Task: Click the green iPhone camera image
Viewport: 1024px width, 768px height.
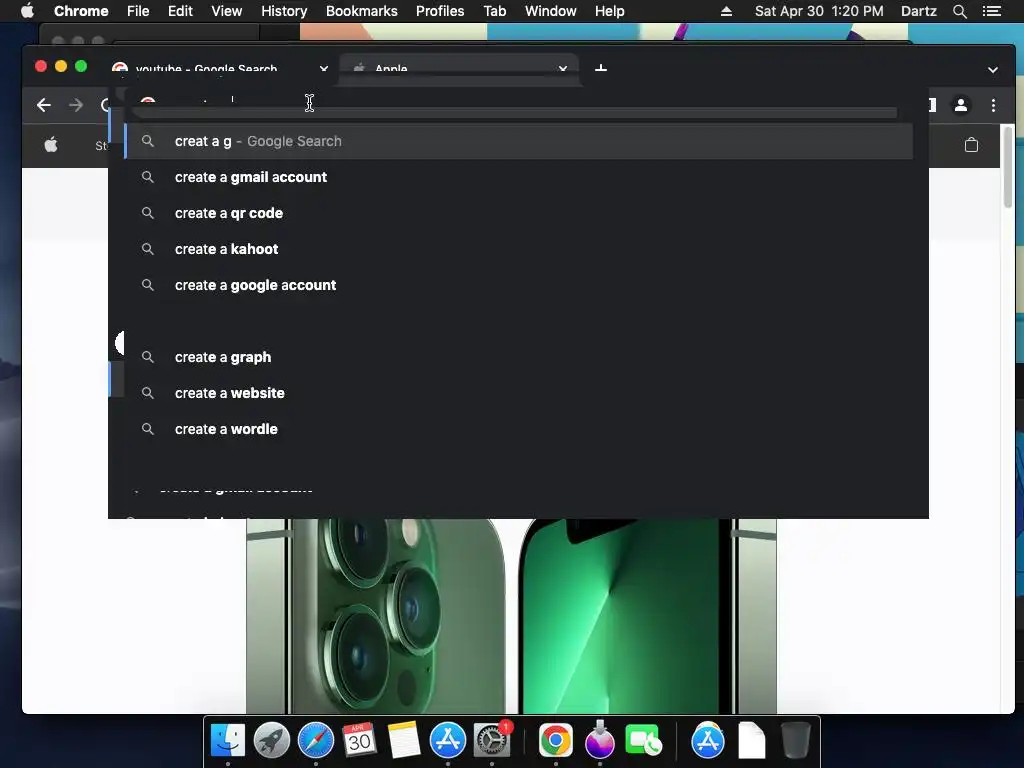Action: [x=376, y=616]
